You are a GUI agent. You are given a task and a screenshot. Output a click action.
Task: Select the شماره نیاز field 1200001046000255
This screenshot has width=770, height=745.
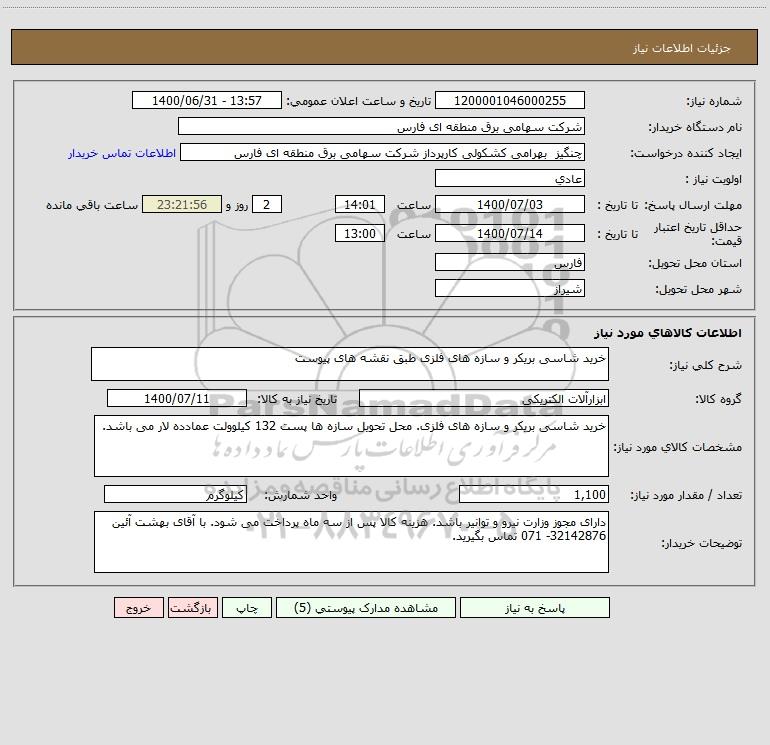pyautogui.click(x=510, y=100)
